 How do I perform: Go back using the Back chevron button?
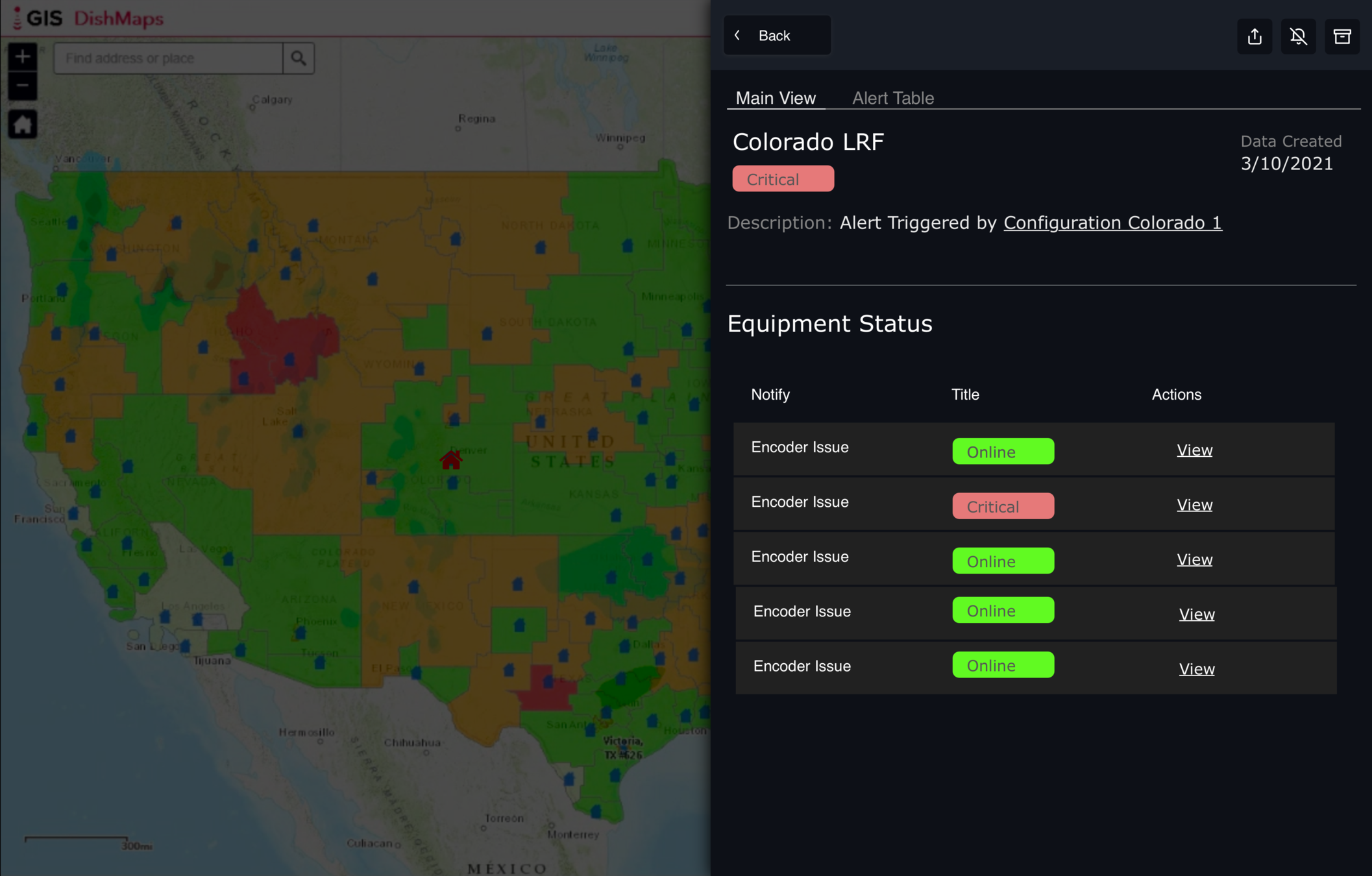coord(777,36)
